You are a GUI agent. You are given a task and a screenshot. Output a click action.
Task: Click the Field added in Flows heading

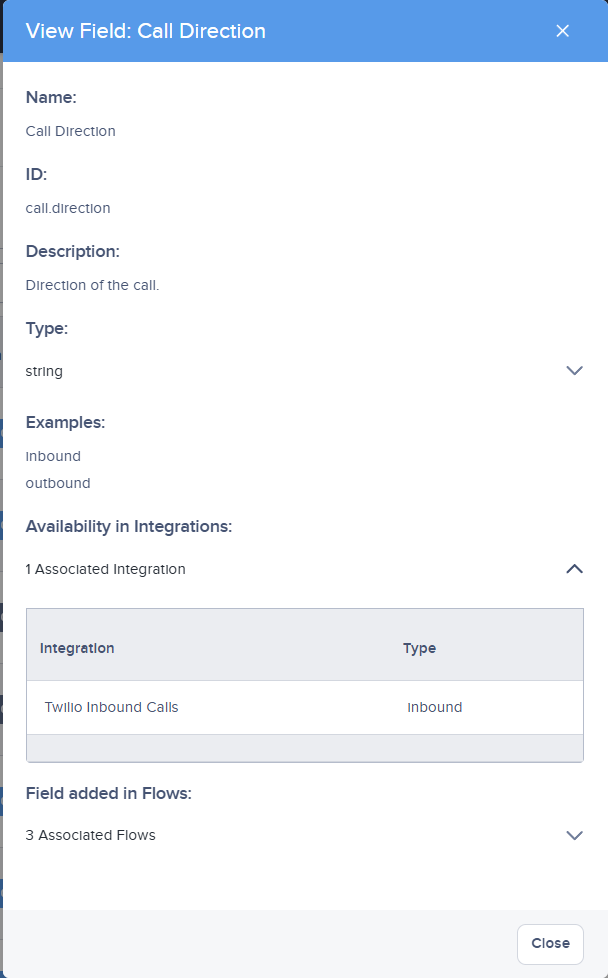pos(109,793)
